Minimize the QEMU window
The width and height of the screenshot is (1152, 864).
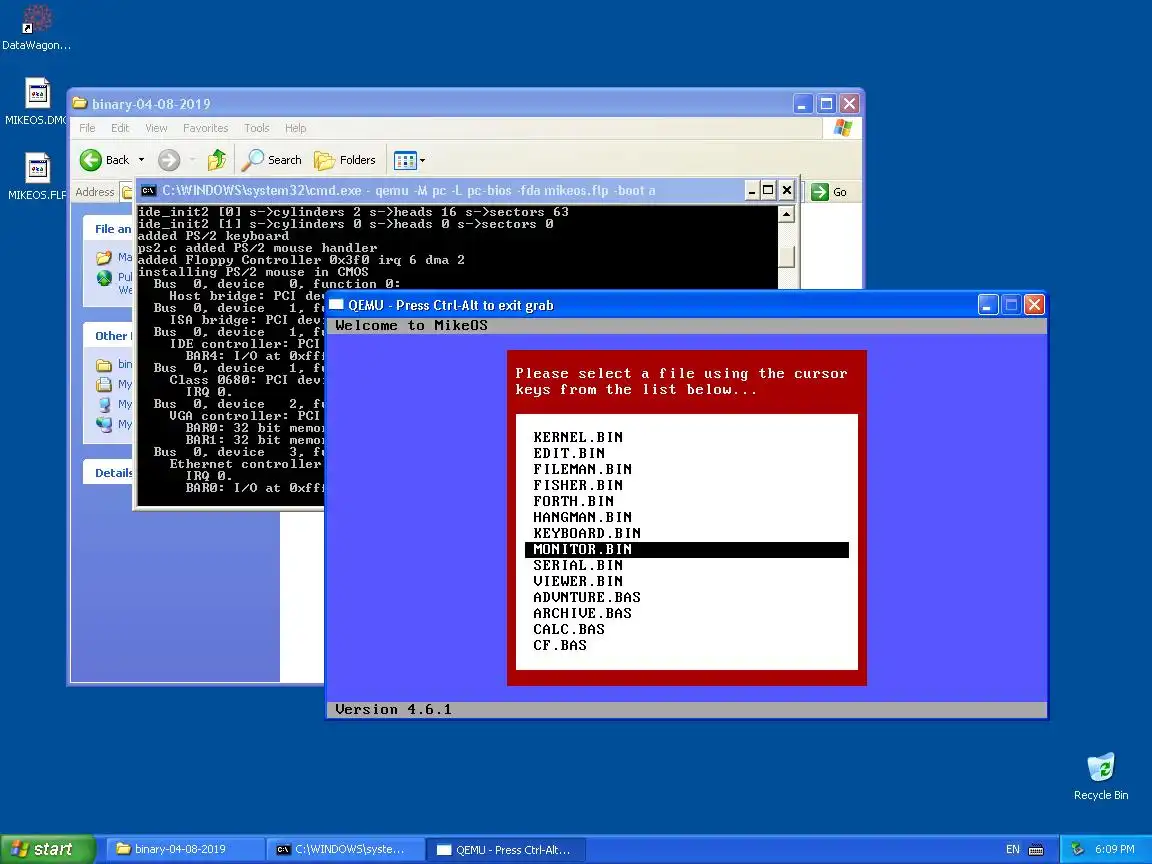[988, 304]
